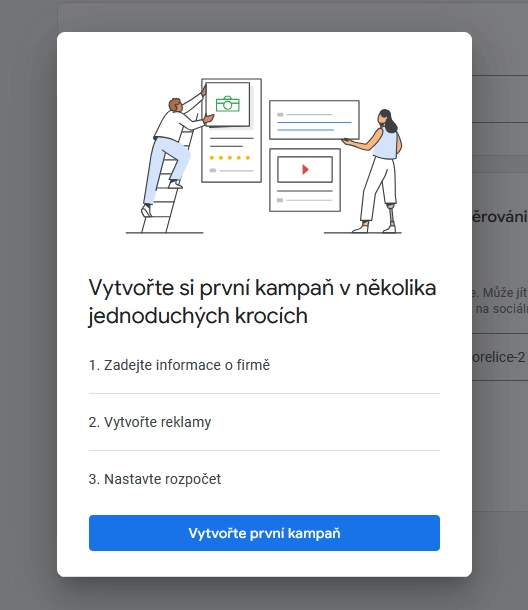Click the partially hidden ěrování heading behind dialog
Viewport: 528px width, 610px height.
(500, 217)
